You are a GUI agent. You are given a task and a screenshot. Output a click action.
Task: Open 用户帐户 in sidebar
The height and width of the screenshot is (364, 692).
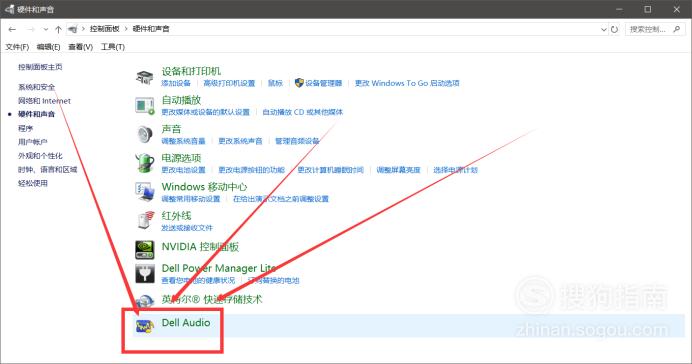pyautogui.click(x=33, y=142)
